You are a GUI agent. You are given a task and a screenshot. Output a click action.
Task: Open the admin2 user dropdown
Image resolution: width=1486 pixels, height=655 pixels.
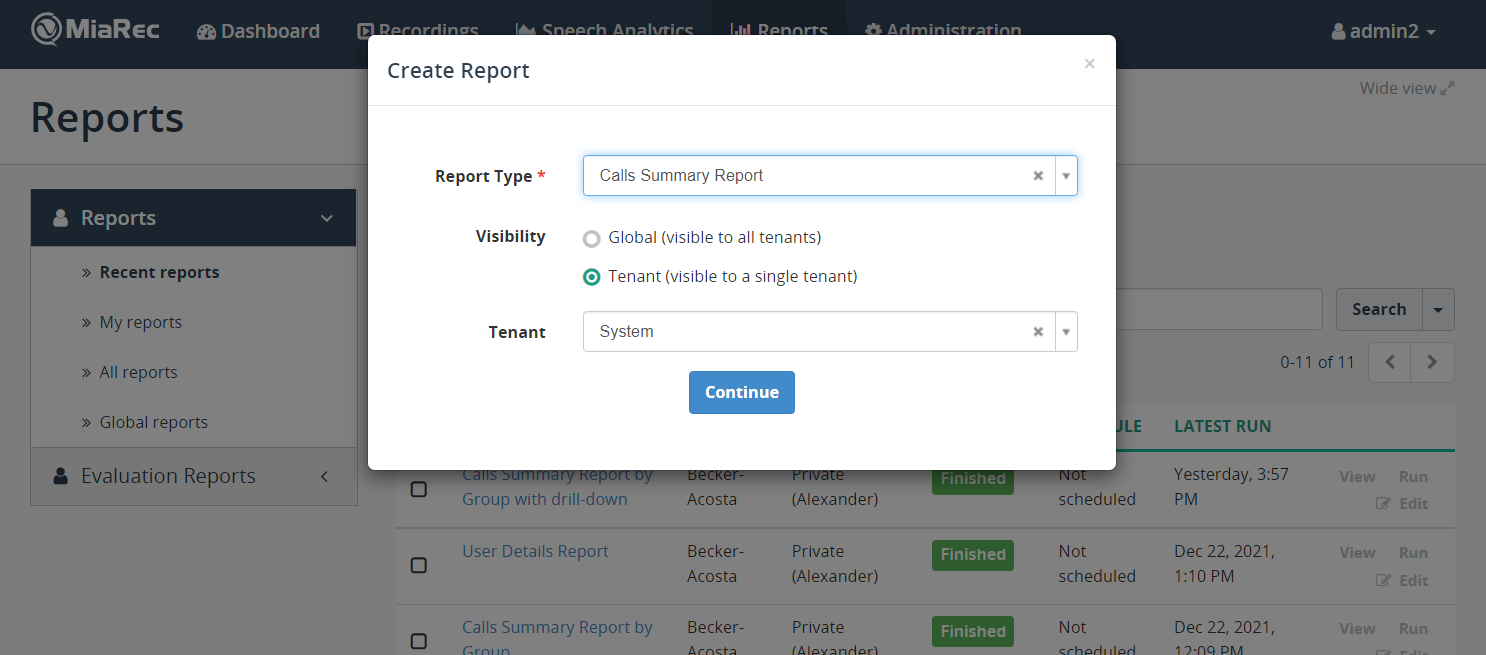pyautogui.click(x=1383, y=31)
